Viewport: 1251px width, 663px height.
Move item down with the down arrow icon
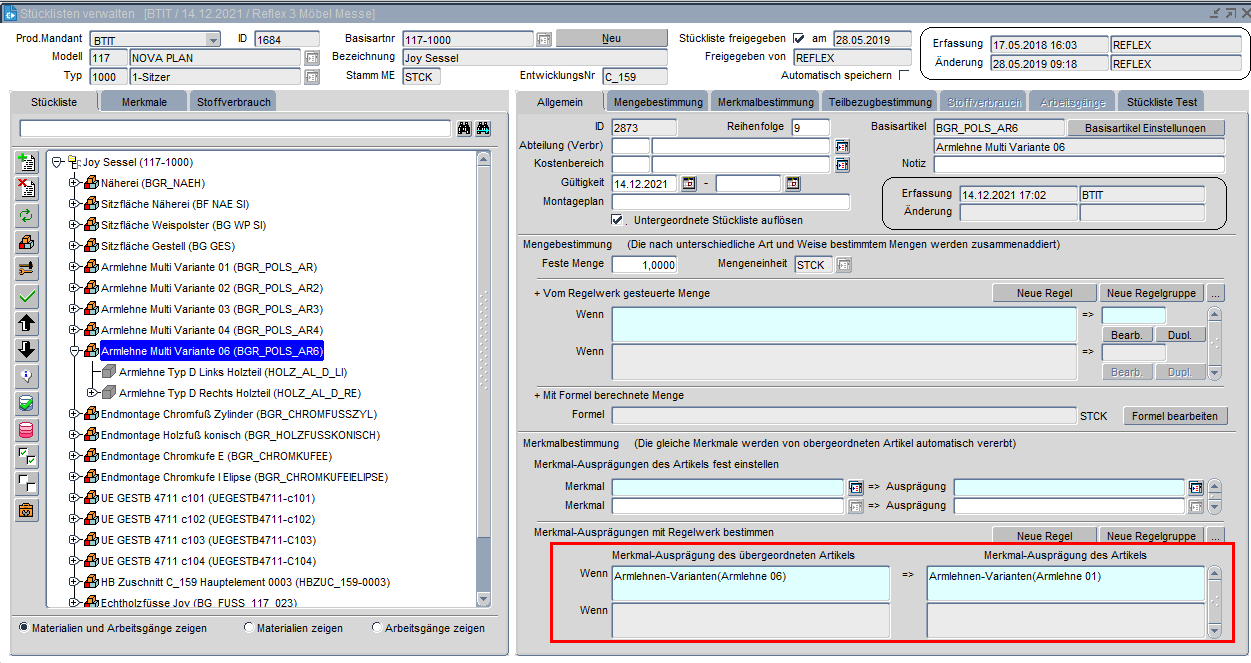(27, 350)
